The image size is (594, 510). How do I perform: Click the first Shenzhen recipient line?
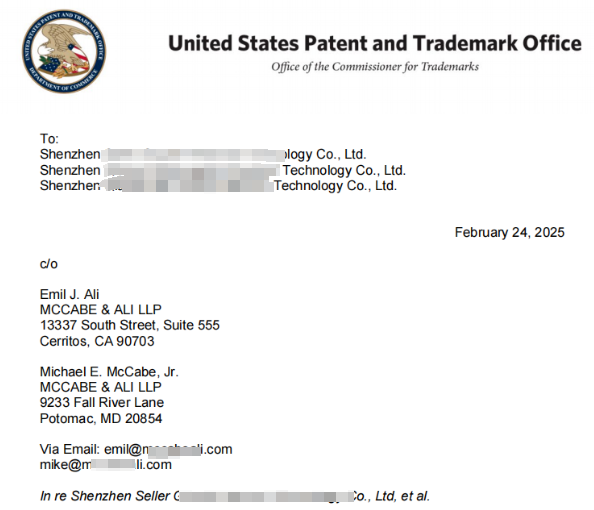point(203,155)
